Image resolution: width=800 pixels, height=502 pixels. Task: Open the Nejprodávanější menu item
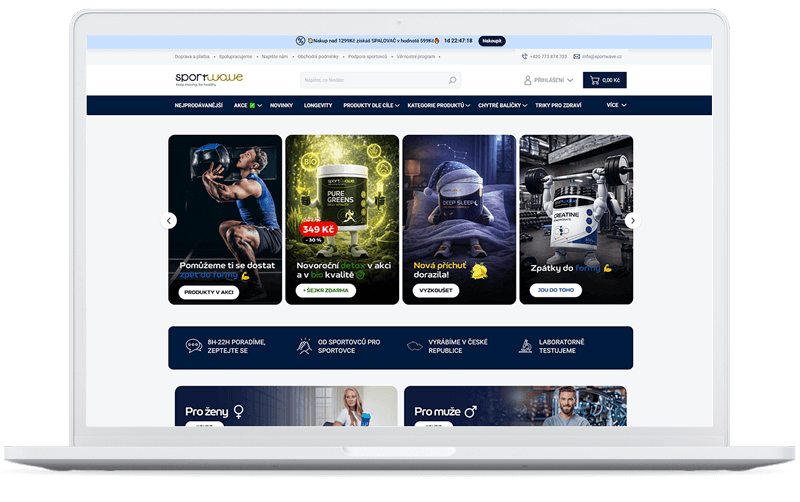pos(198,105)
